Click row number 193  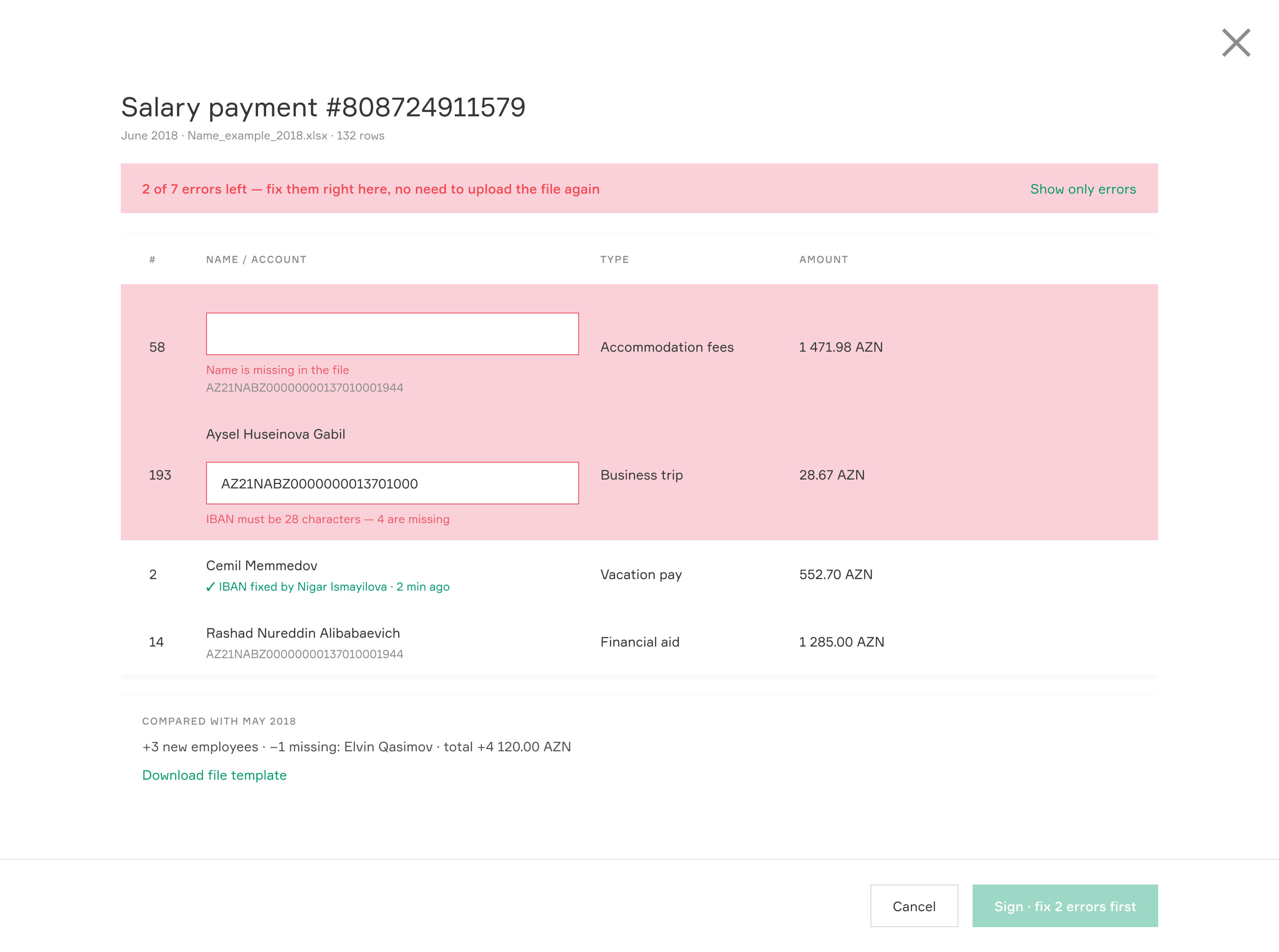[x=160, y=475]
